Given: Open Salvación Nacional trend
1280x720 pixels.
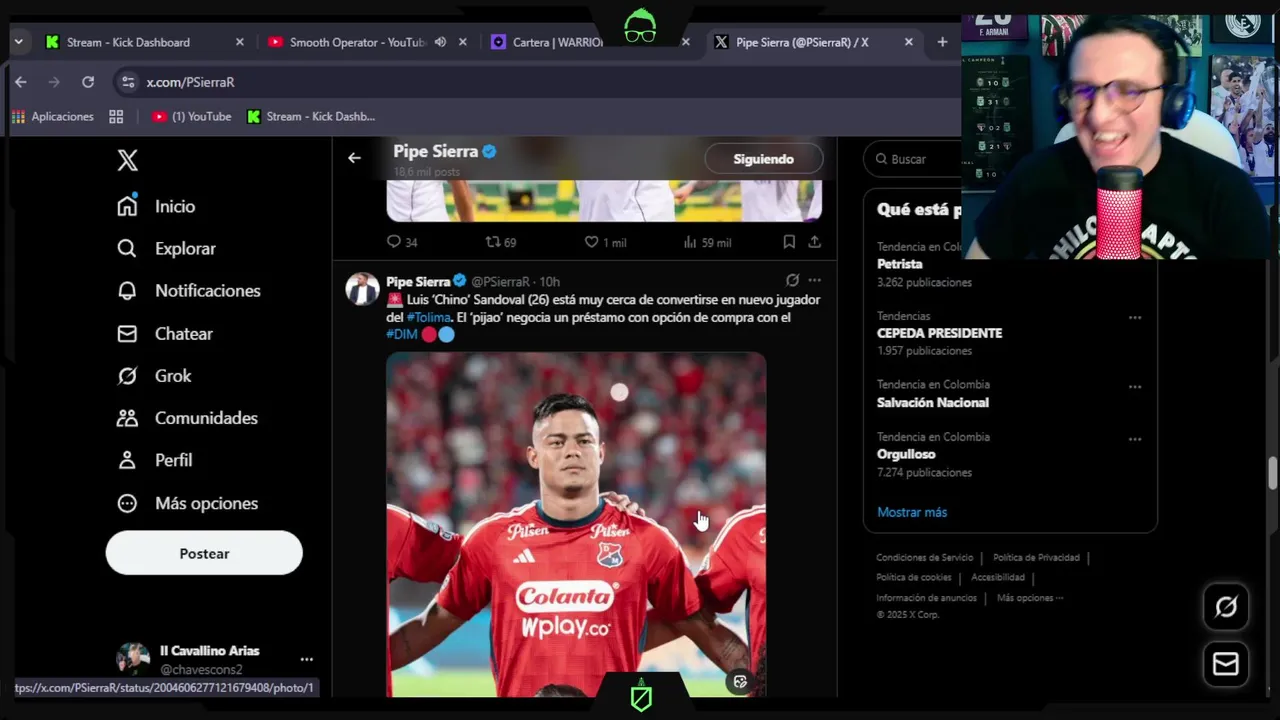Looking at the screenshot, I should click(x=933, y=402).
